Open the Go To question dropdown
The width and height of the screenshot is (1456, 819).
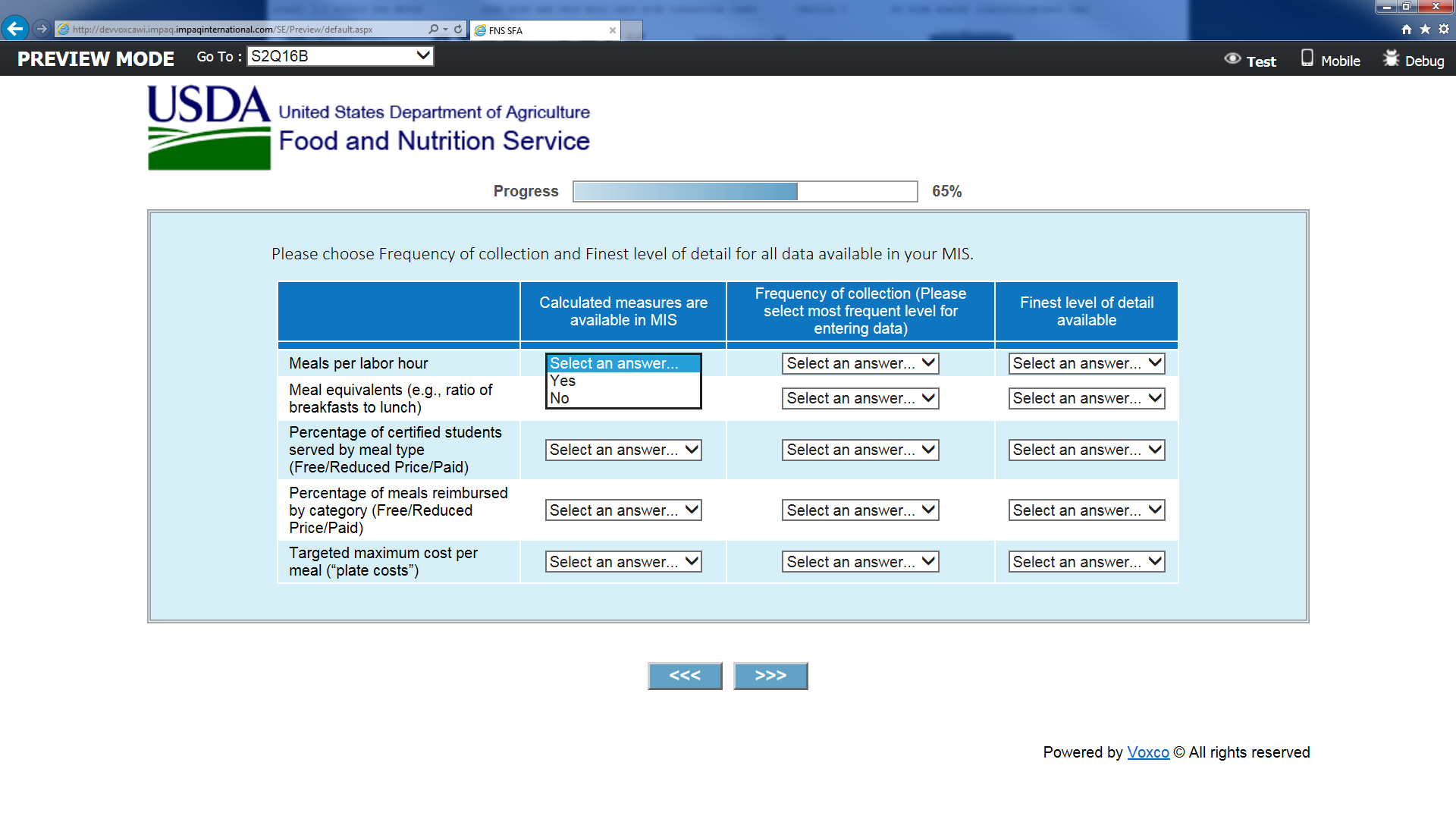point(340,56)
